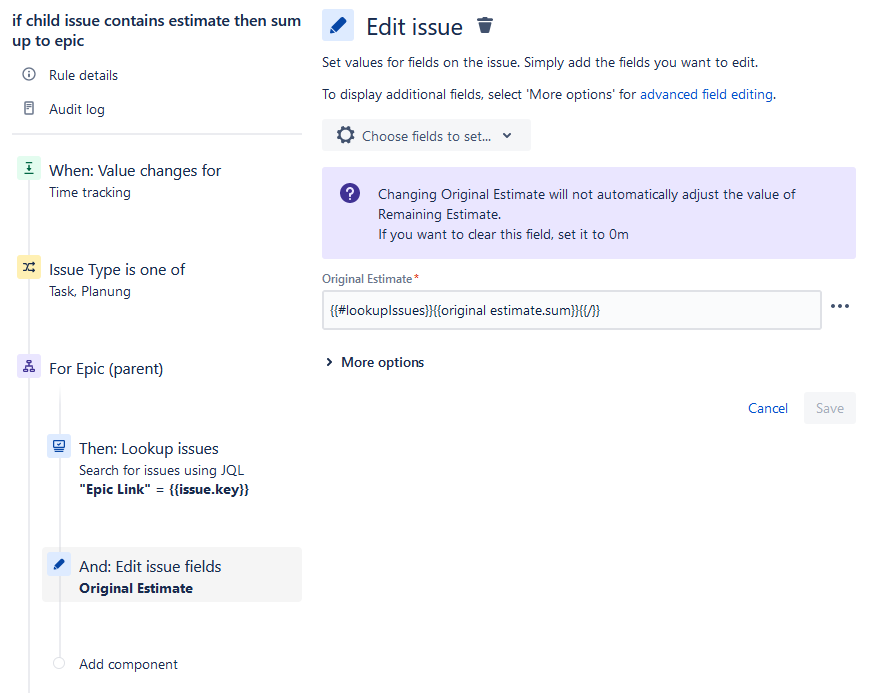The width and height of the screenshot is (869, 693).
Task: Open the Choose fields to set dropdown
Action: tap(426, 136)
